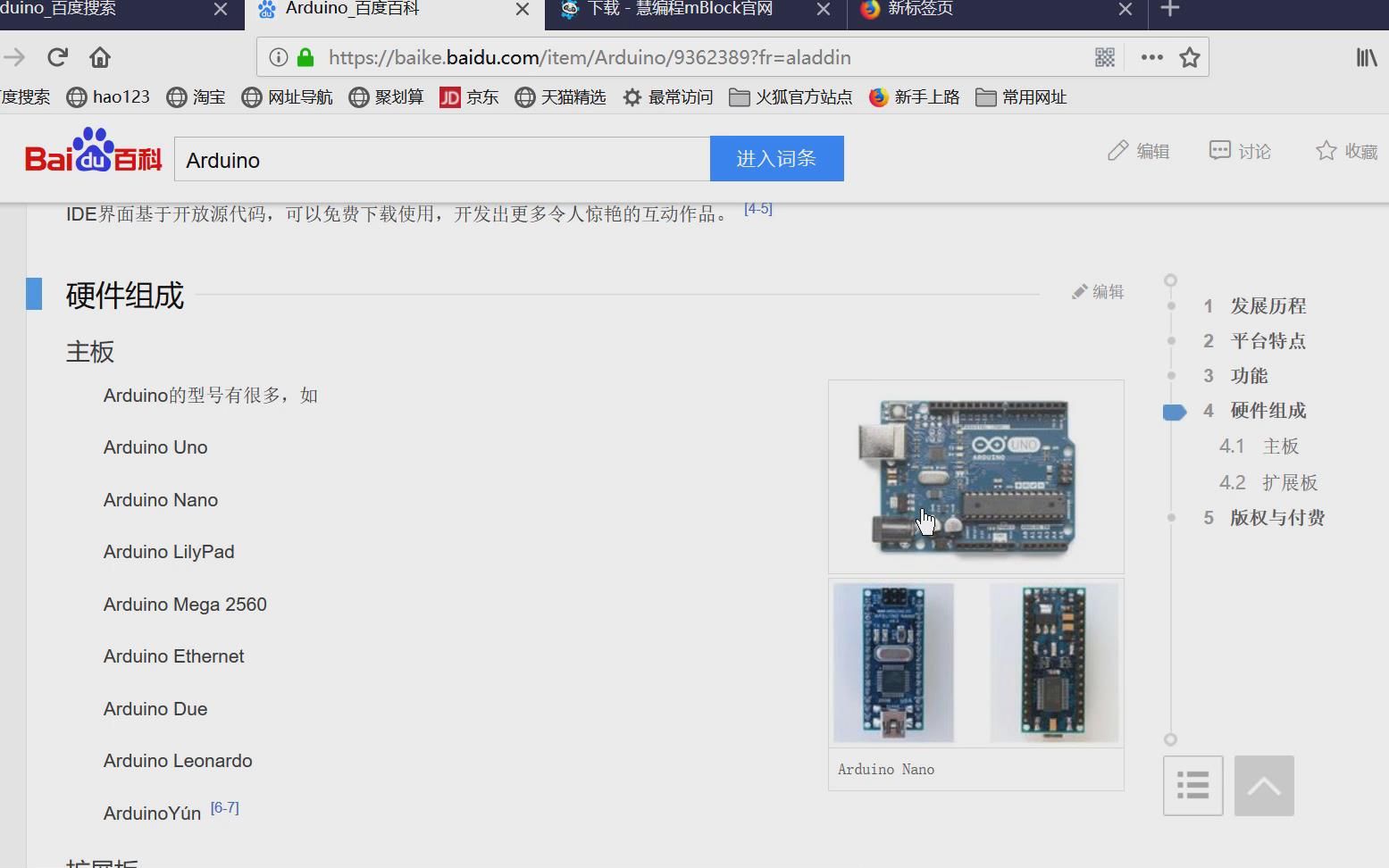Click the text Arduino LilyPad
Image resolution: width=1389 pixels, height=868 pixels.
pyautogui.click(x=169, y=552)
